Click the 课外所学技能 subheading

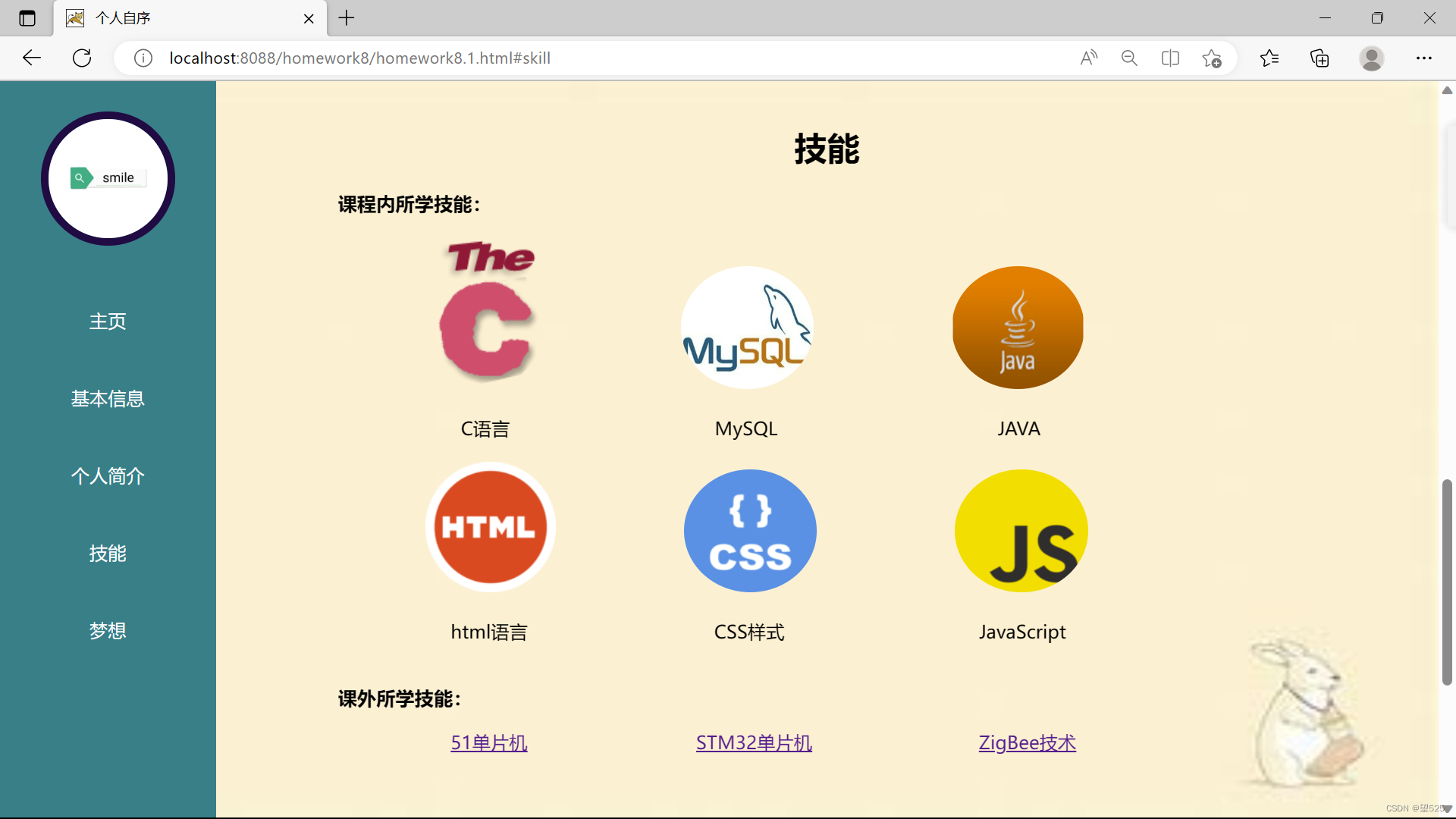click(400, 699)
